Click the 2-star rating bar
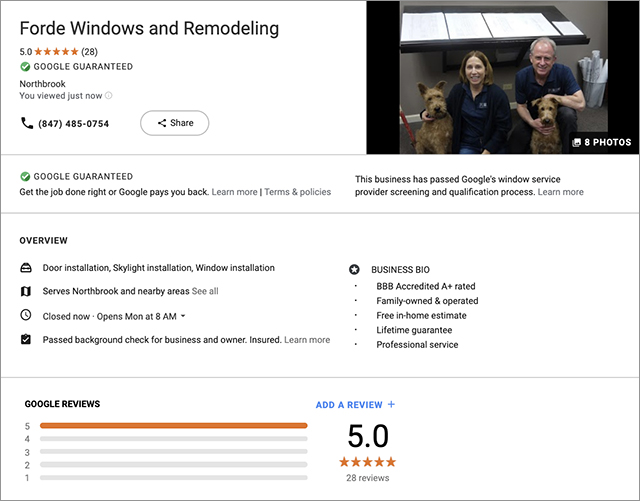640x501 pixels. coord(173,465)
